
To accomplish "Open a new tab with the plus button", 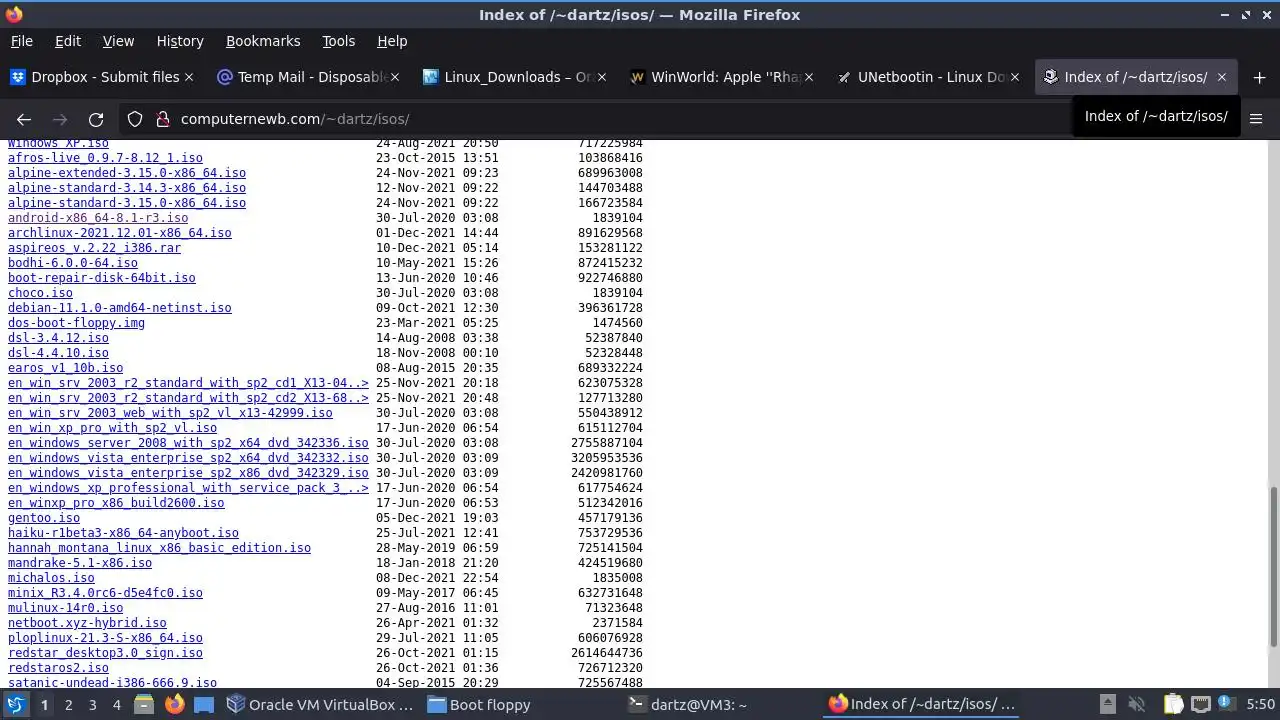I will (1259, 77).
